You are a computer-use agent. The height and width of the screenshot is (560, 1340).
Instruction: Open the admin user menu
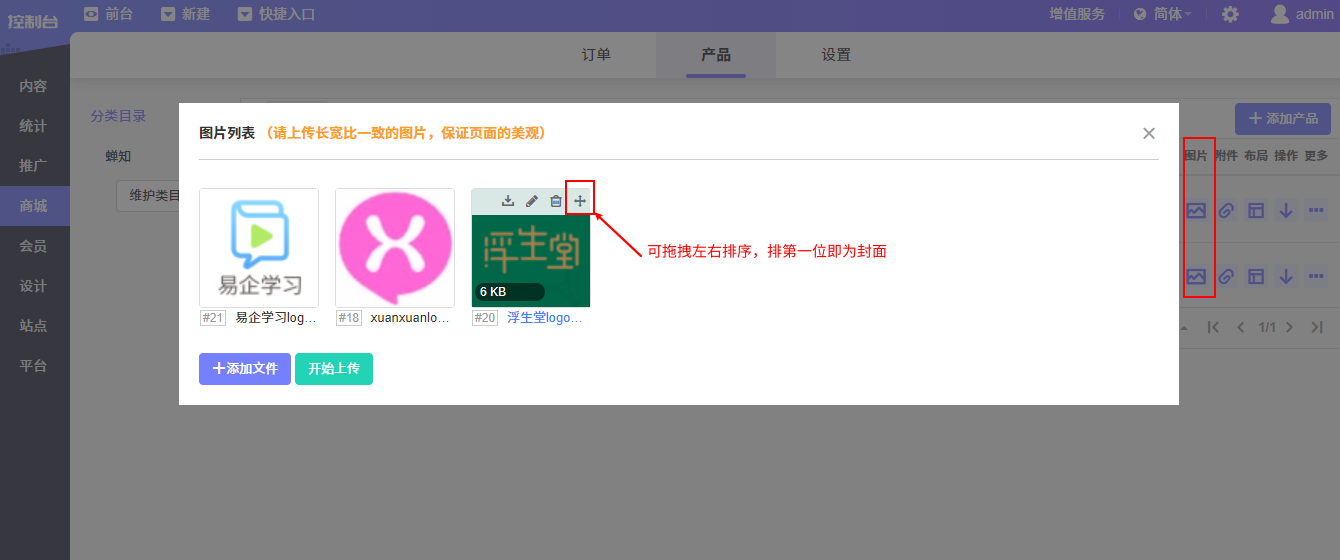tap(1302, 14)
